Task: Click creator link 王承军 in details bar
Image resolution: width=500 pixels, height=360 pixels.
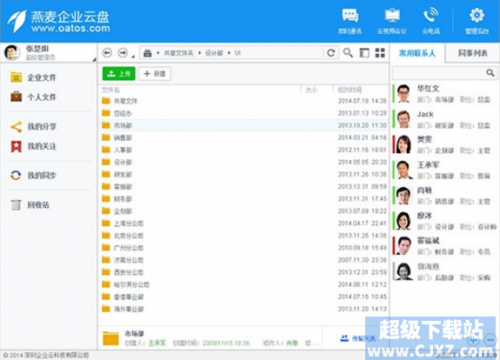Action: pos(157,343)
